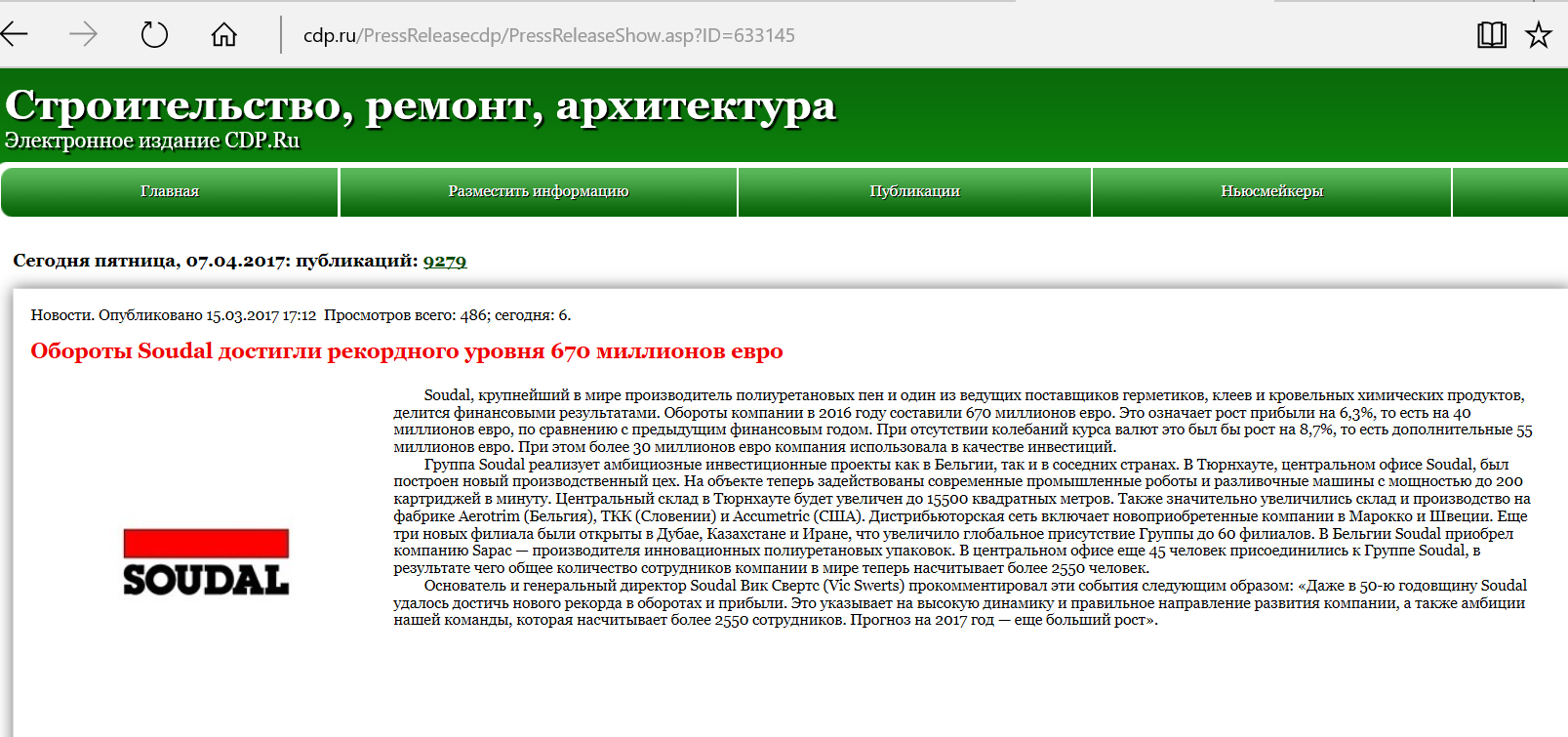Image resolution: width=1568 pixels, height=737 pixels.
Task: Open reading view book icon
Action: (1492, 35)
